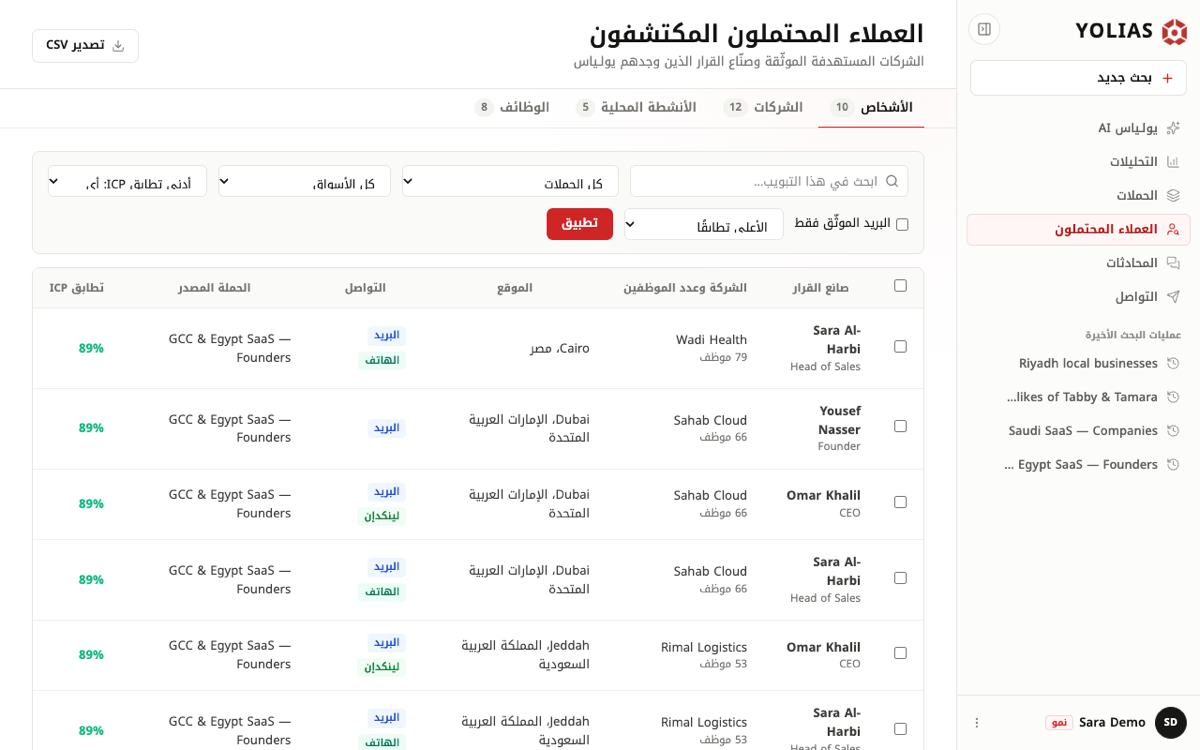Click the البريد badge in Yousef Nasser row
This screenshot has width=1200, height=750.
(387, 428)
